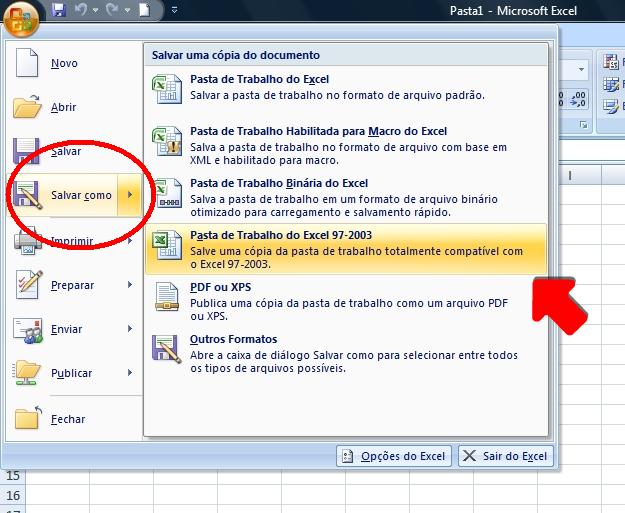Expand the Enviar submenu arrow
This screenshot has width=625, height=513.
[130, 328]
